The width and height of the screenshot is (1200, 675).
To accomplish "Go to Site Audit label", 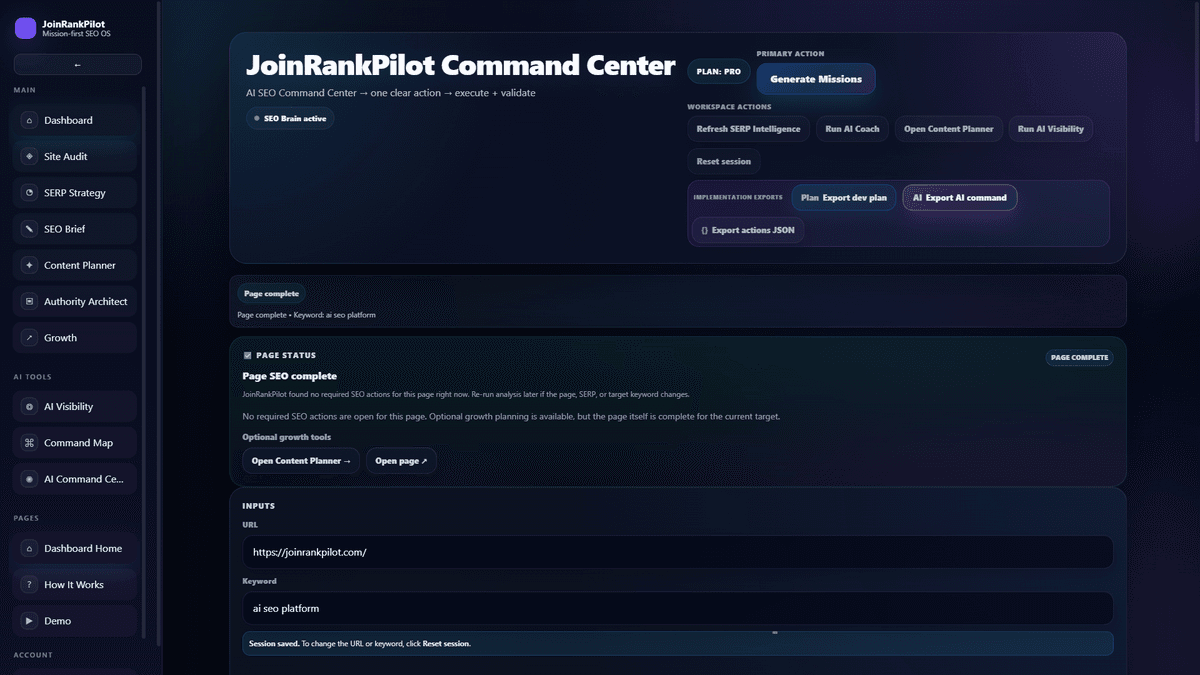I will 66,157.
